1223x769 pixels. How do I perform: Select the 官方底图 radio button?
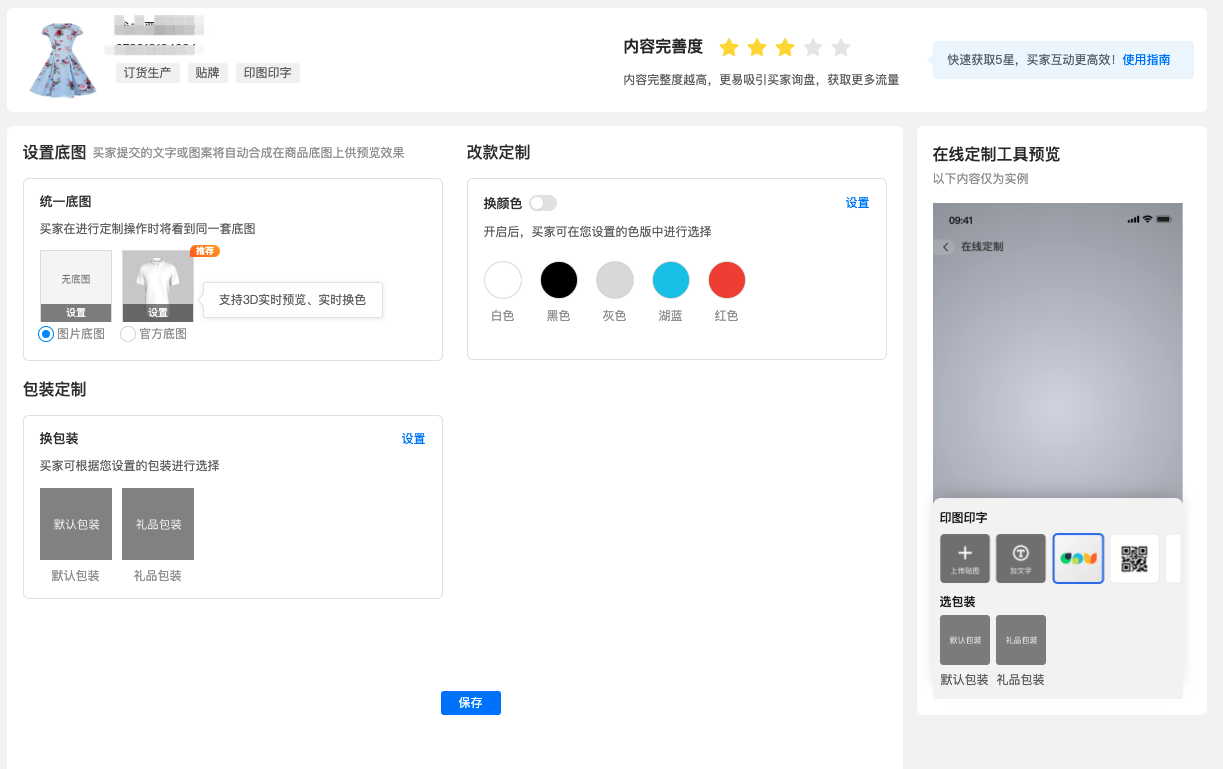pos(128,334)
